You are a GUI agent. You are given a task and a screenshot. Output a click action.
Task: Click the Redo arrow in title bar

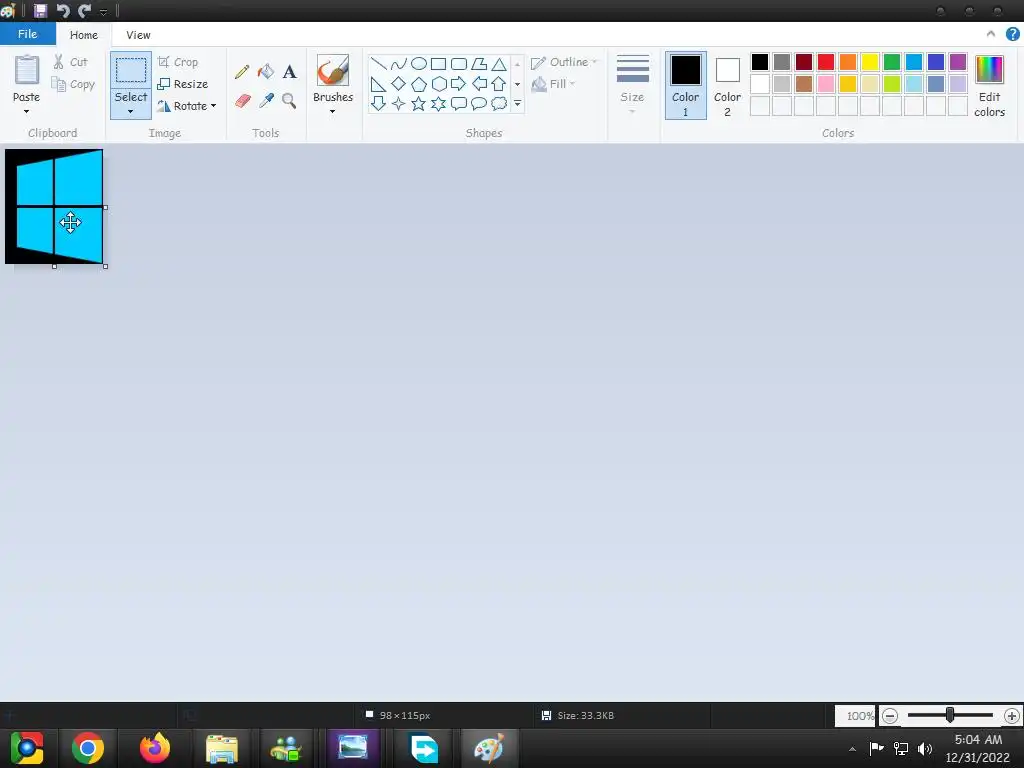click(x=84, y=10)
